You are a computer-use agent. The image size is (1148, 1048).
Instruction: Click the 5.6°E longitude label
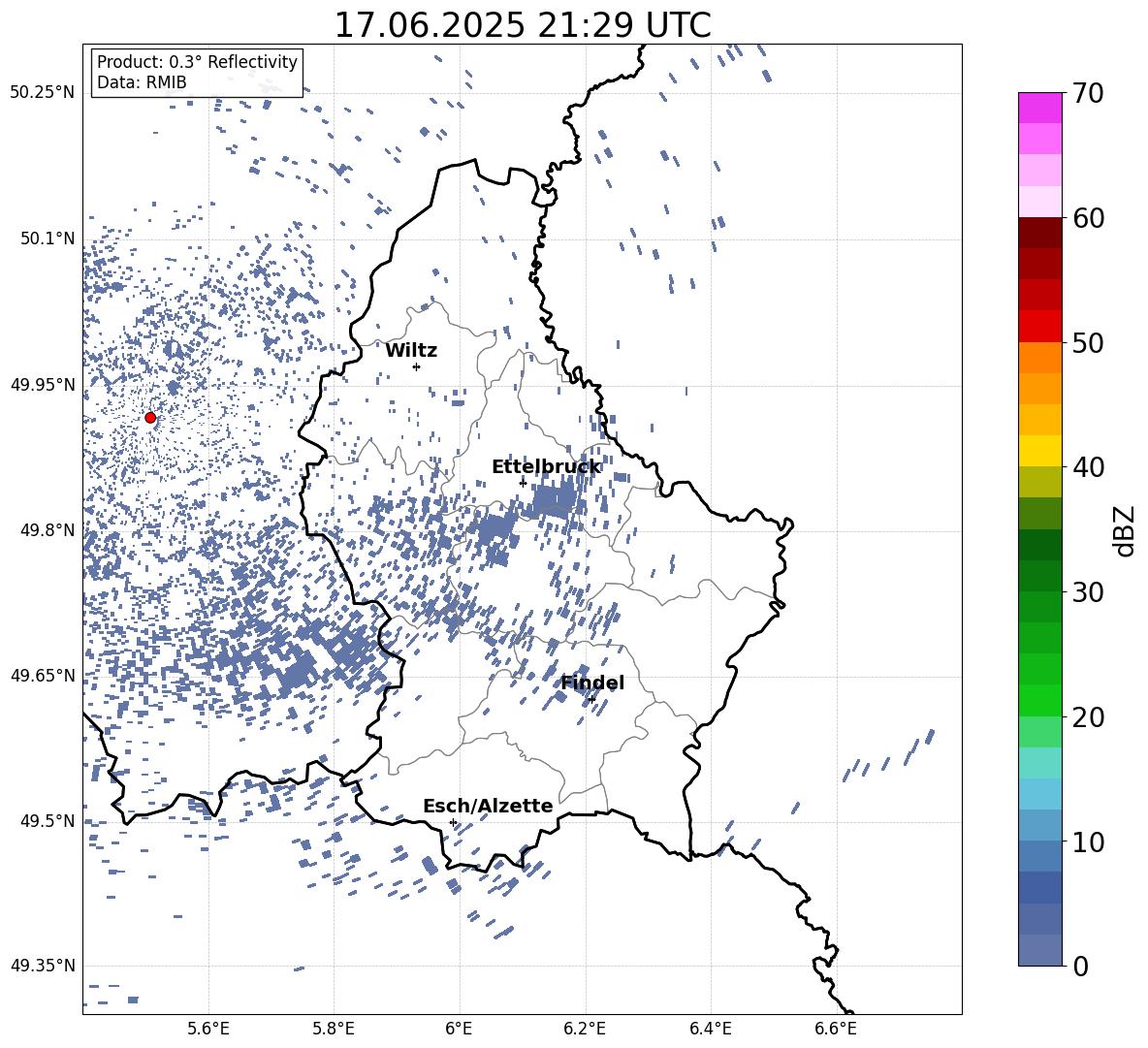click(208, 1029)
